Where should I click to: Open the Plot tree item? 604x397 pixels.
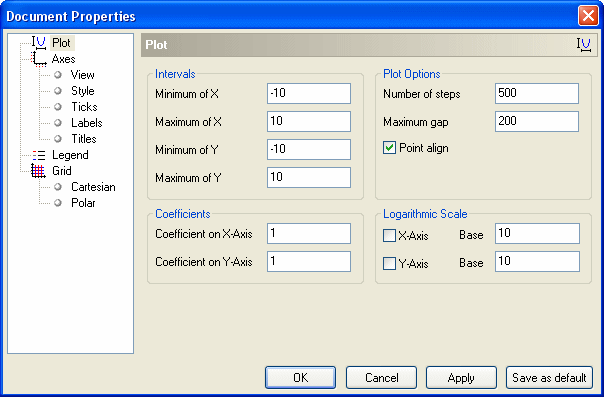(62, 43)
